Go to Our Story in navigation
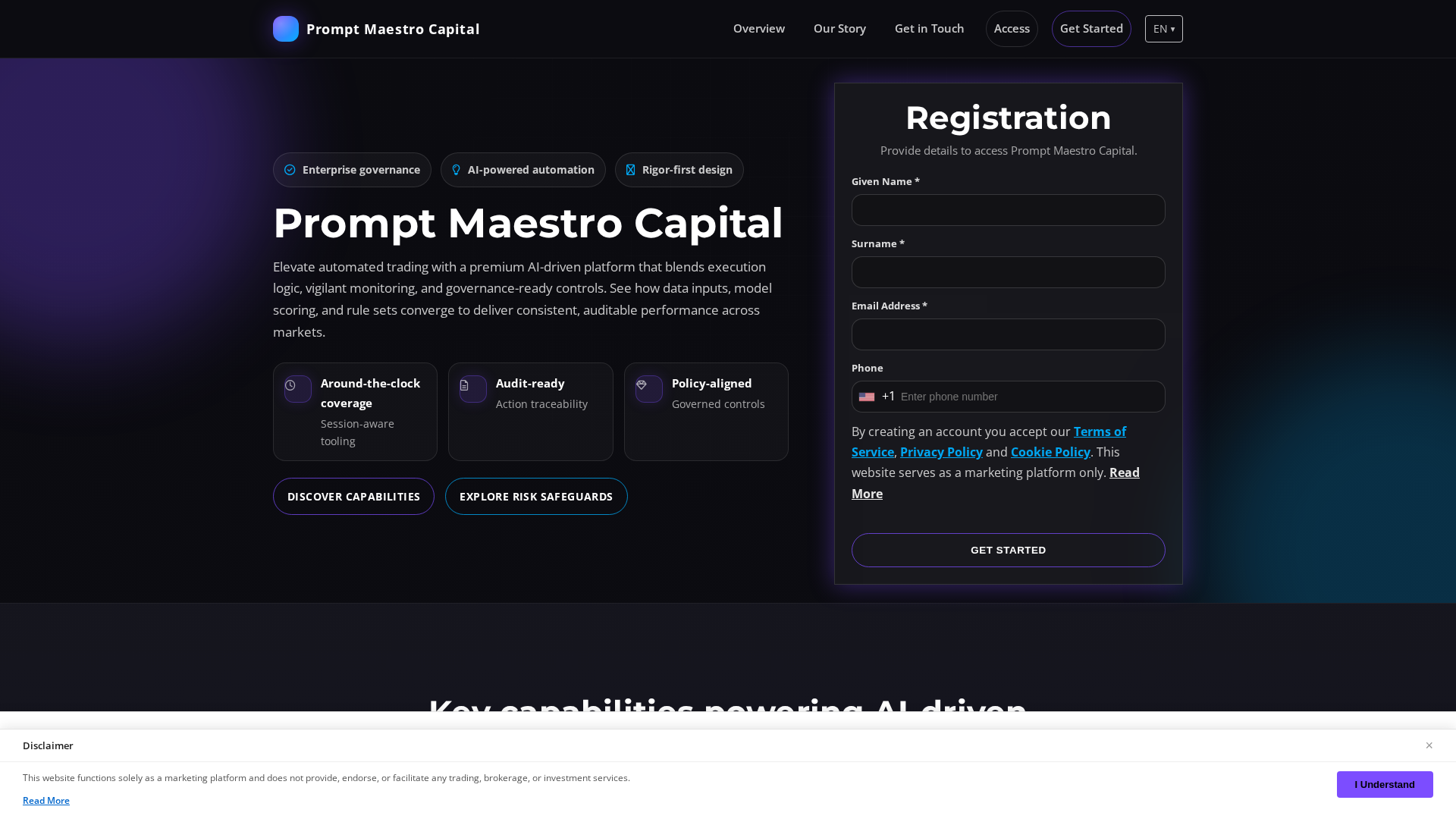The height and width of the screenshot is (819, 1456). (x=839, y=29)
